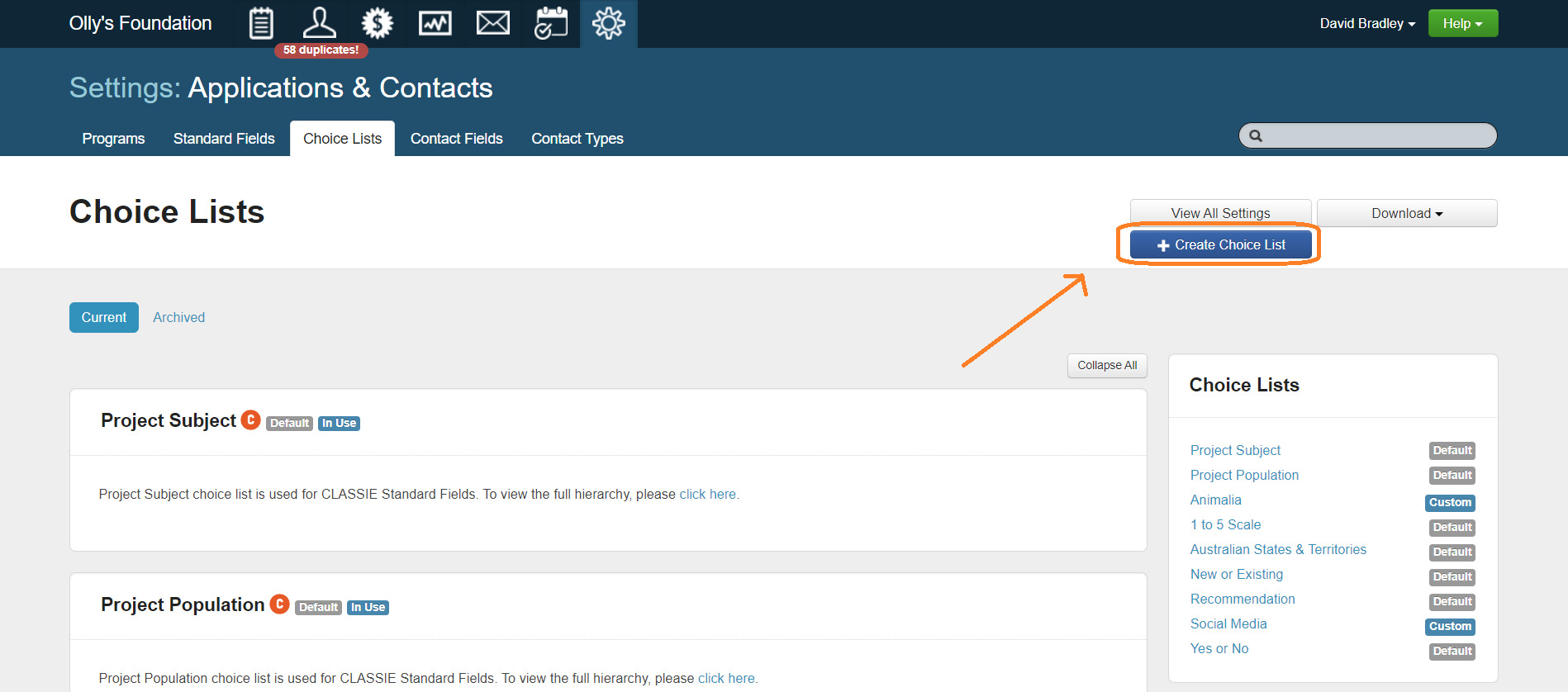Open the David Bradley user menu
This screenshot has height=692, width=1568.
1366,23
